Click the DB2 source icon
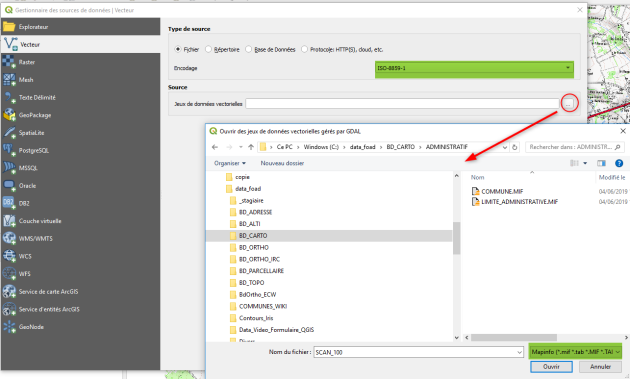The width and height of the screenshot is (630, 379). (x=9, y=203)
